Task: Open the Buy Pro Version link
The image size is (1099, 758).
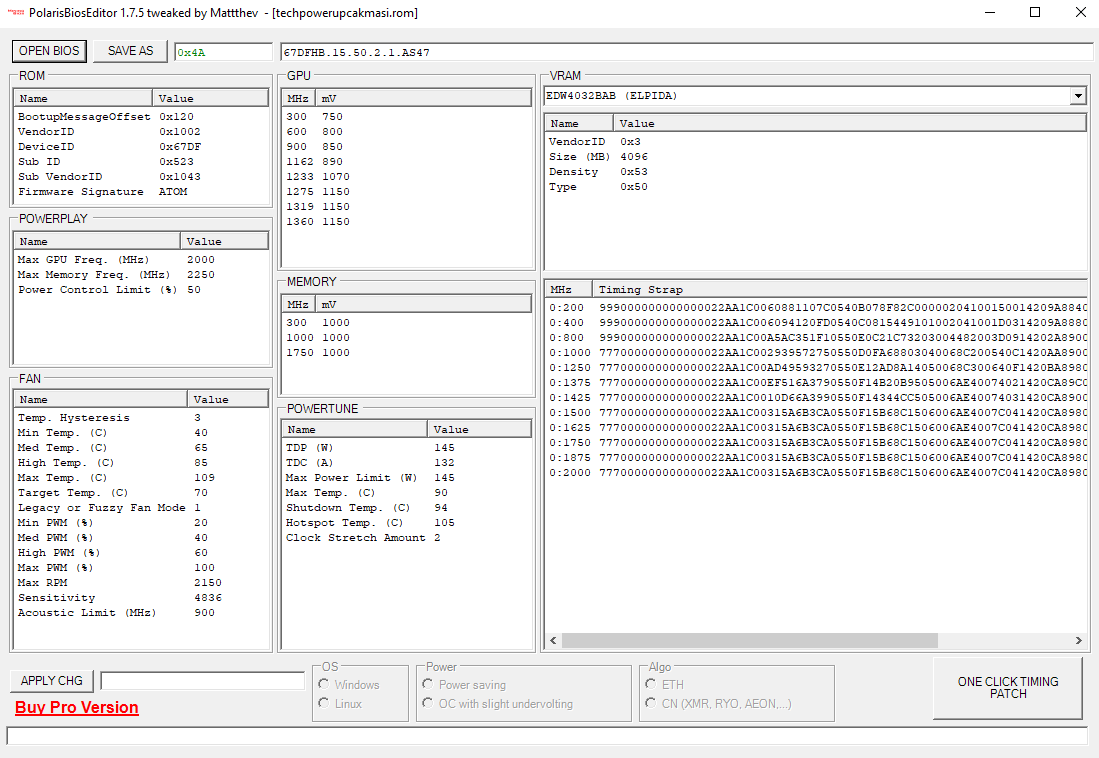Action: [76, 708]
